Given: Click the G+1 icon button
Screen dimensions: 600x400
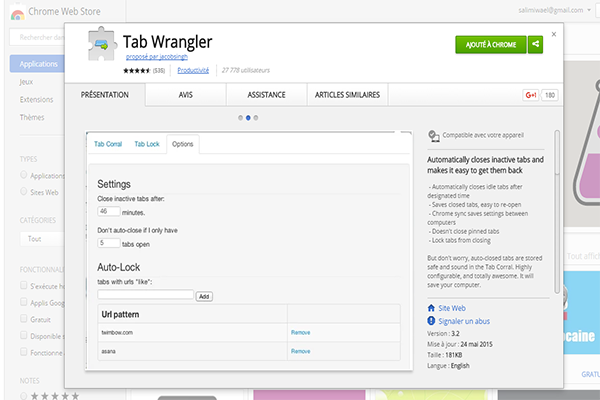Looking at the screenshot, I should coord(531,95).
